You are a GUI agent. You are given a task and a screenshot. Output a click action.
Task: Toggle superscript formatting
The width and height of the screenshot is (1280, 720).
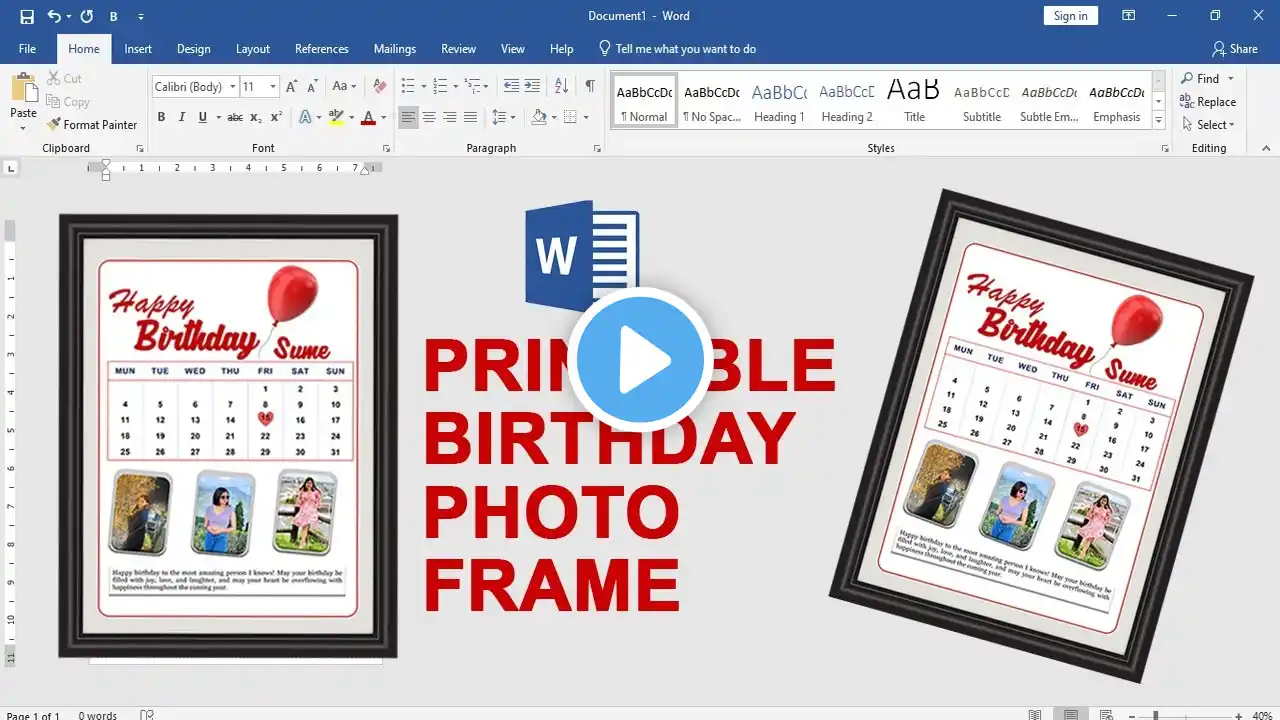[276, 118]
